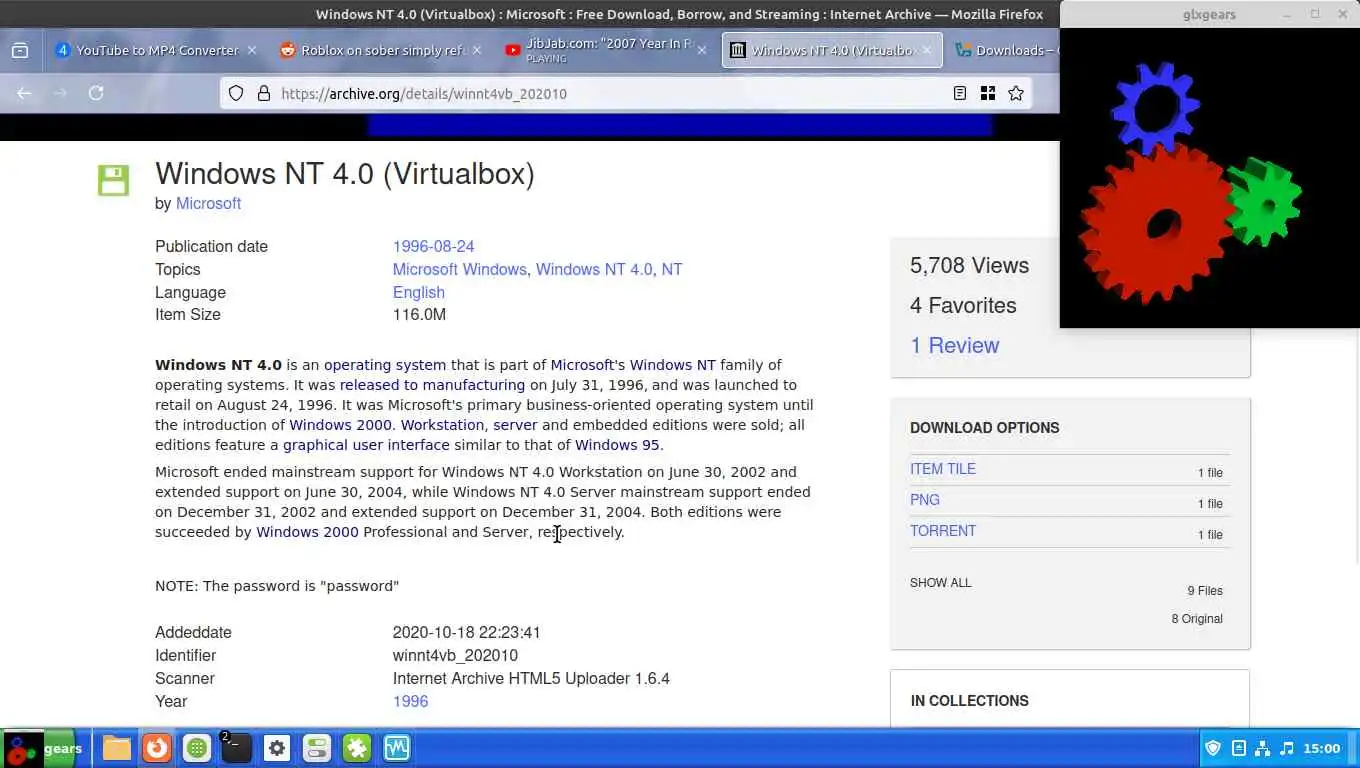Open the Microsoft Windows topic link
The image size is (1360, 768).
point(459,269)
